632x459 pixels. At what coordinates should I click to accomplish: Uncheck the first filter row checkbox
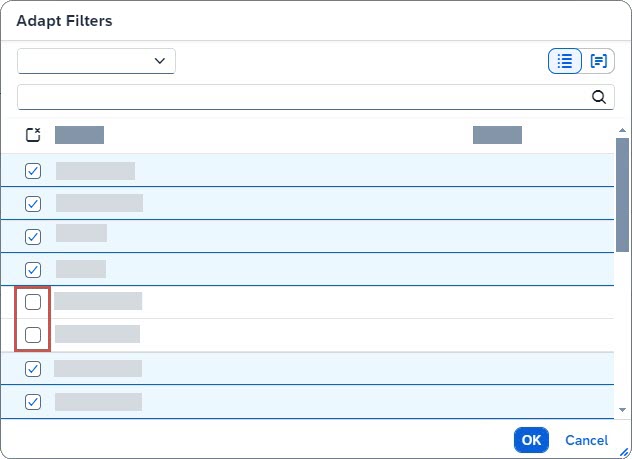coord(33,171)
